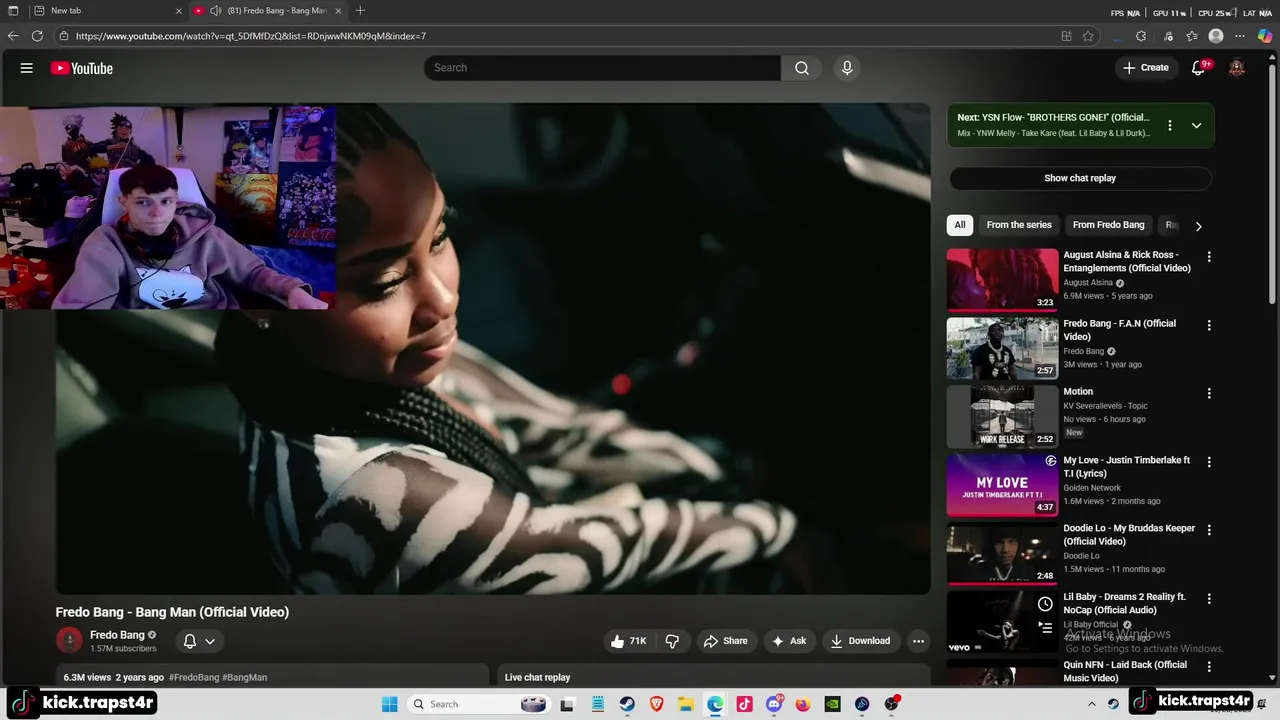Open options for Lil Baby Dreams 2 Reality
Image resolution: width=1280 pixels, height=720 pixels.
click(1209, 599)
